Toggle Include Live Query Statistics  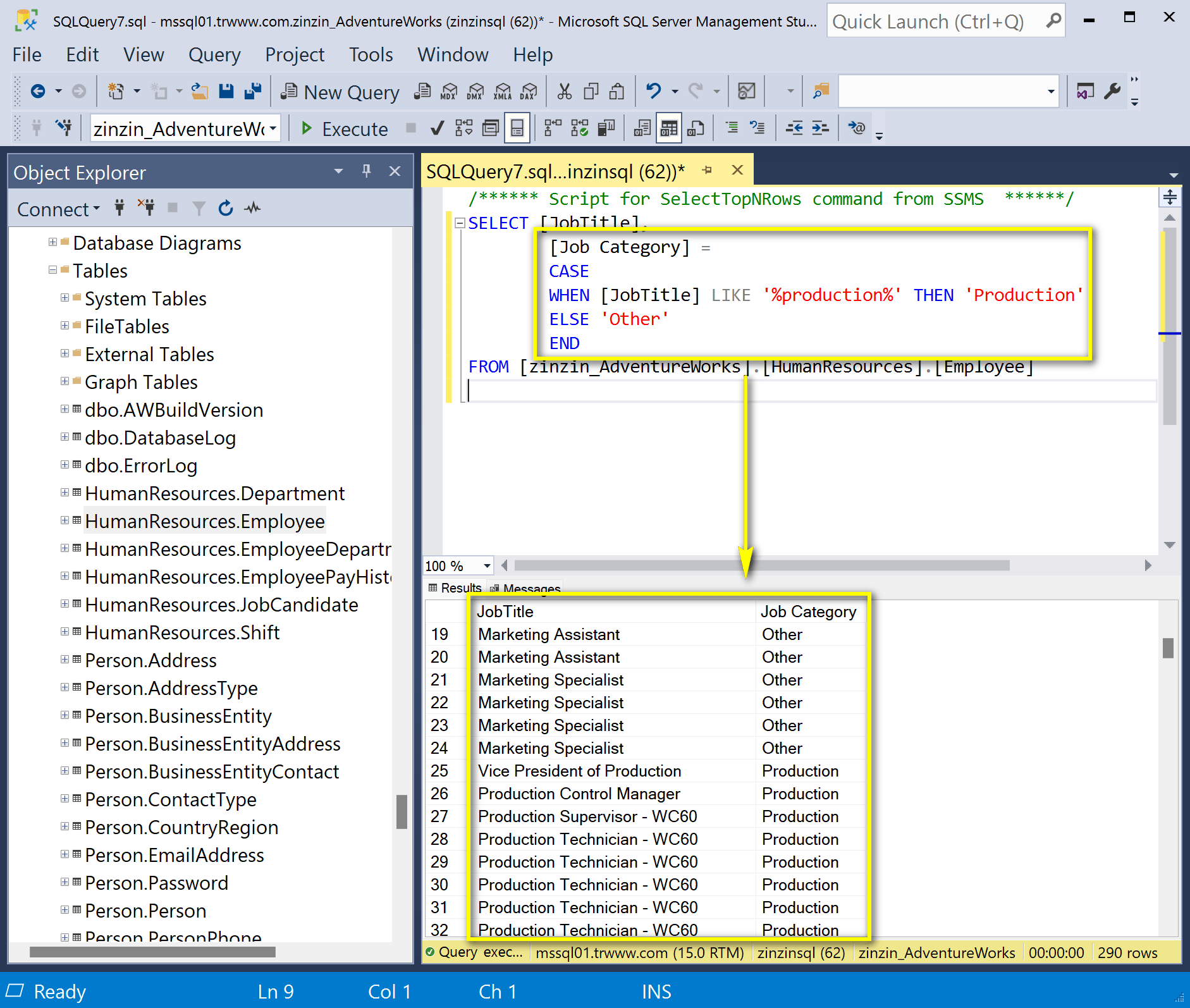(x=579, y=128)
